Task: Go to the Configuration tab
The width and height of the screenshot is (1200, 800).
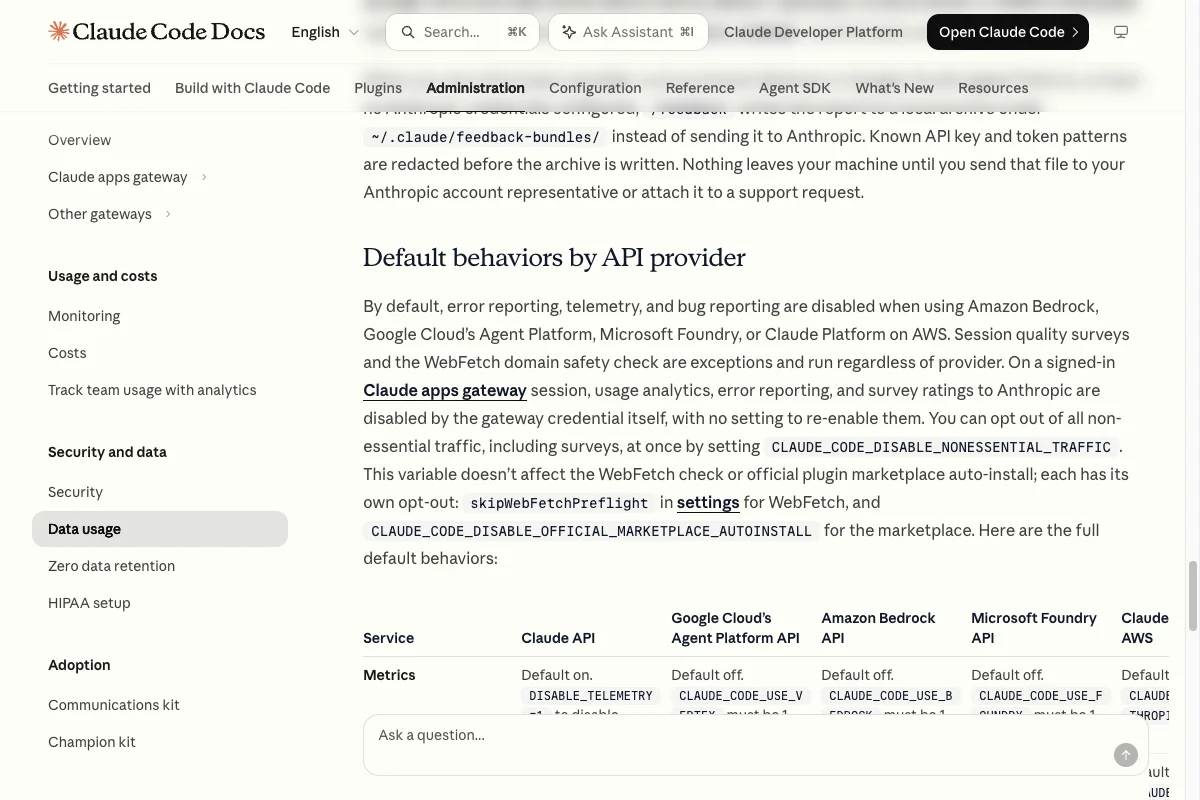Action: 595,88
